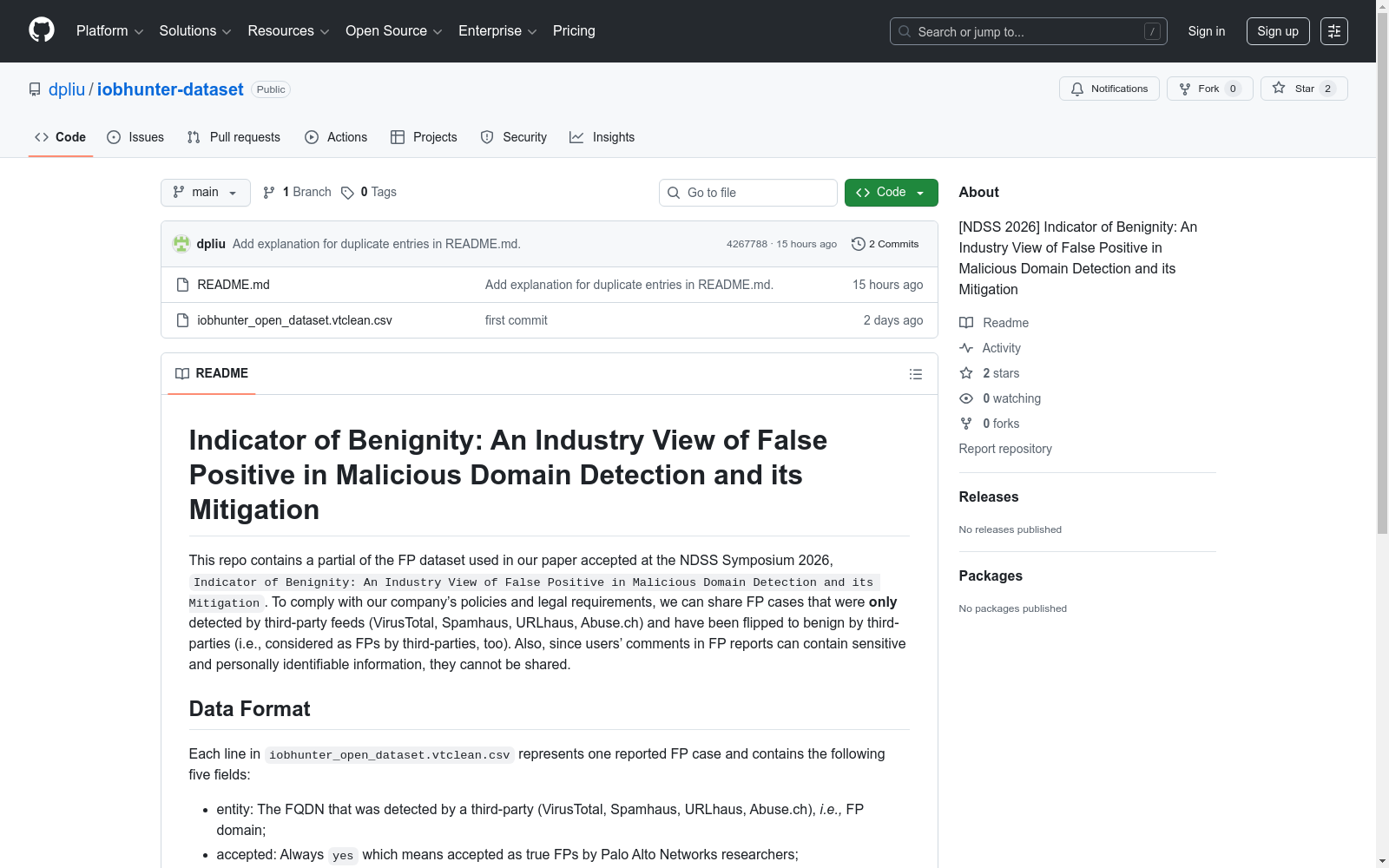The width and height of the screenshot is (1389, 868).
Task: Open the README outline menu icon
Action: pyautogui.click(x=915, y=374)
